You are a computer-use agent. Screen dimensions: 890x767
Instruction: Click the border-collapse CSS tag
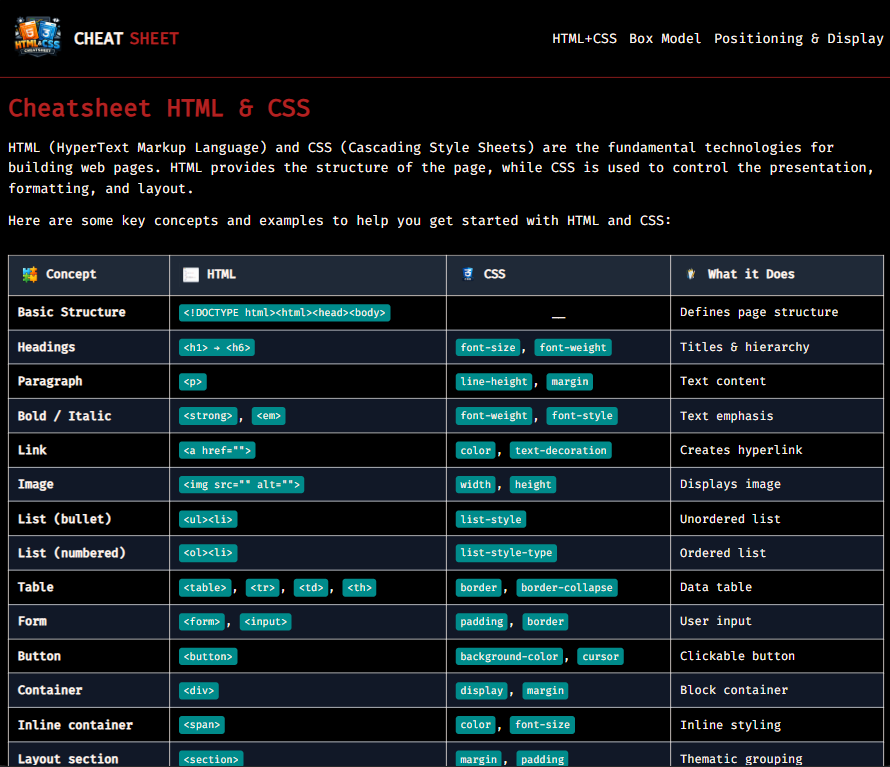[x=567, y=588]
